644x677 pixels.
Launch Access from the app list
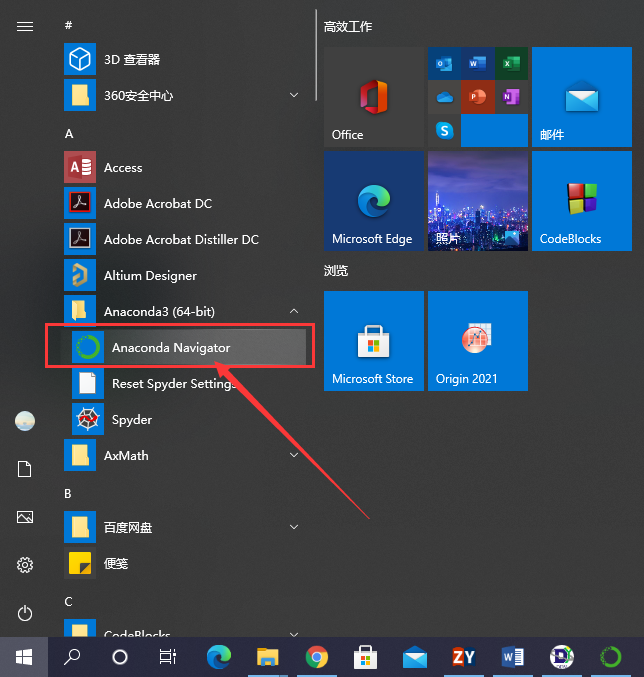click(x=185, y=168)
